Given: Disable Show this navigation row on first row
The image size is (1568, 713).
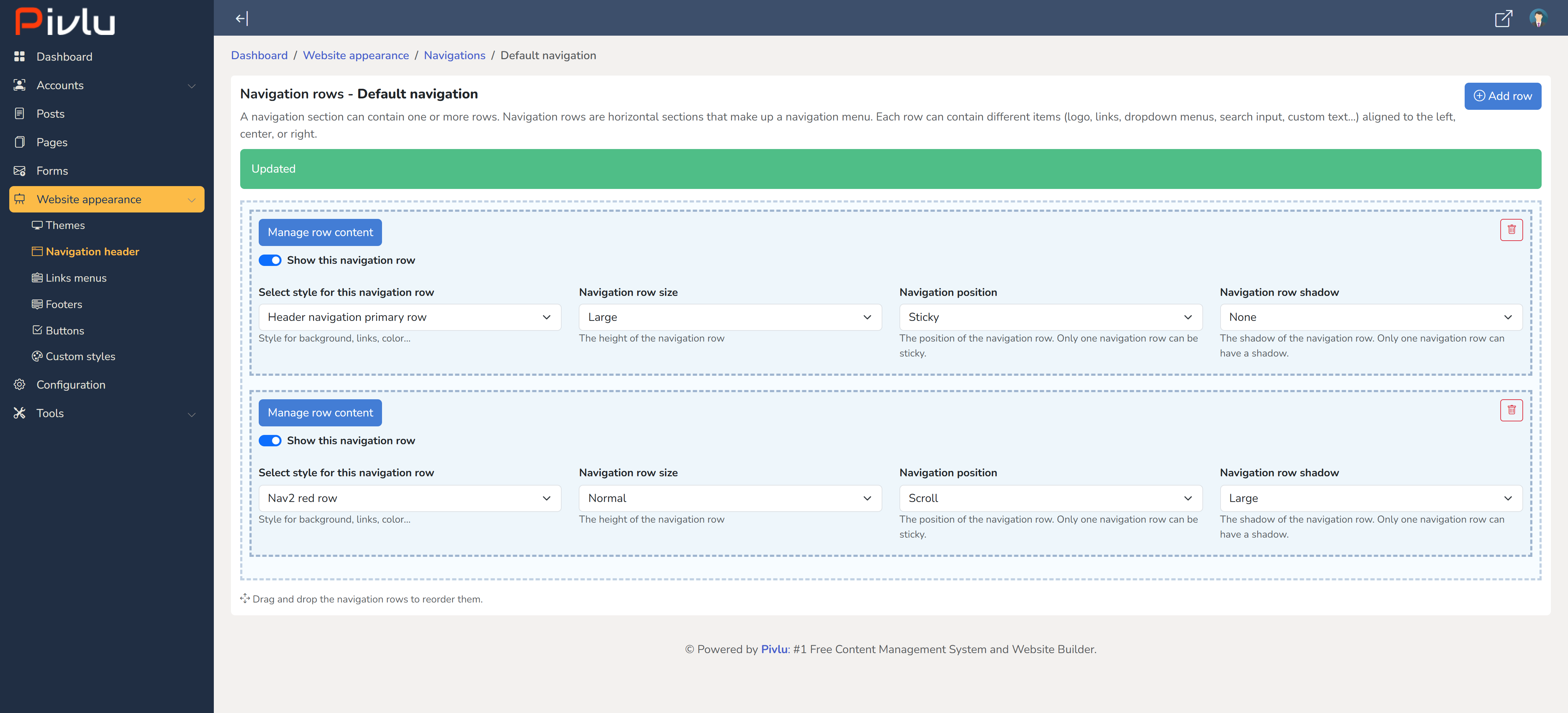Looking at the screenshot, I should [x=270, y=260].
